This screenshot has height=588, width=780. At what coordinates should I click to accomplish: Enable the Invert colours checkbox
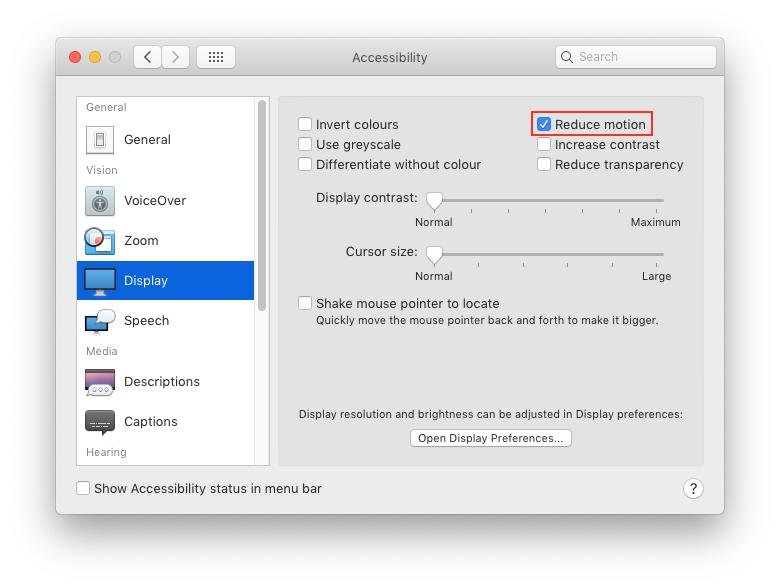(x=305, y=125)
